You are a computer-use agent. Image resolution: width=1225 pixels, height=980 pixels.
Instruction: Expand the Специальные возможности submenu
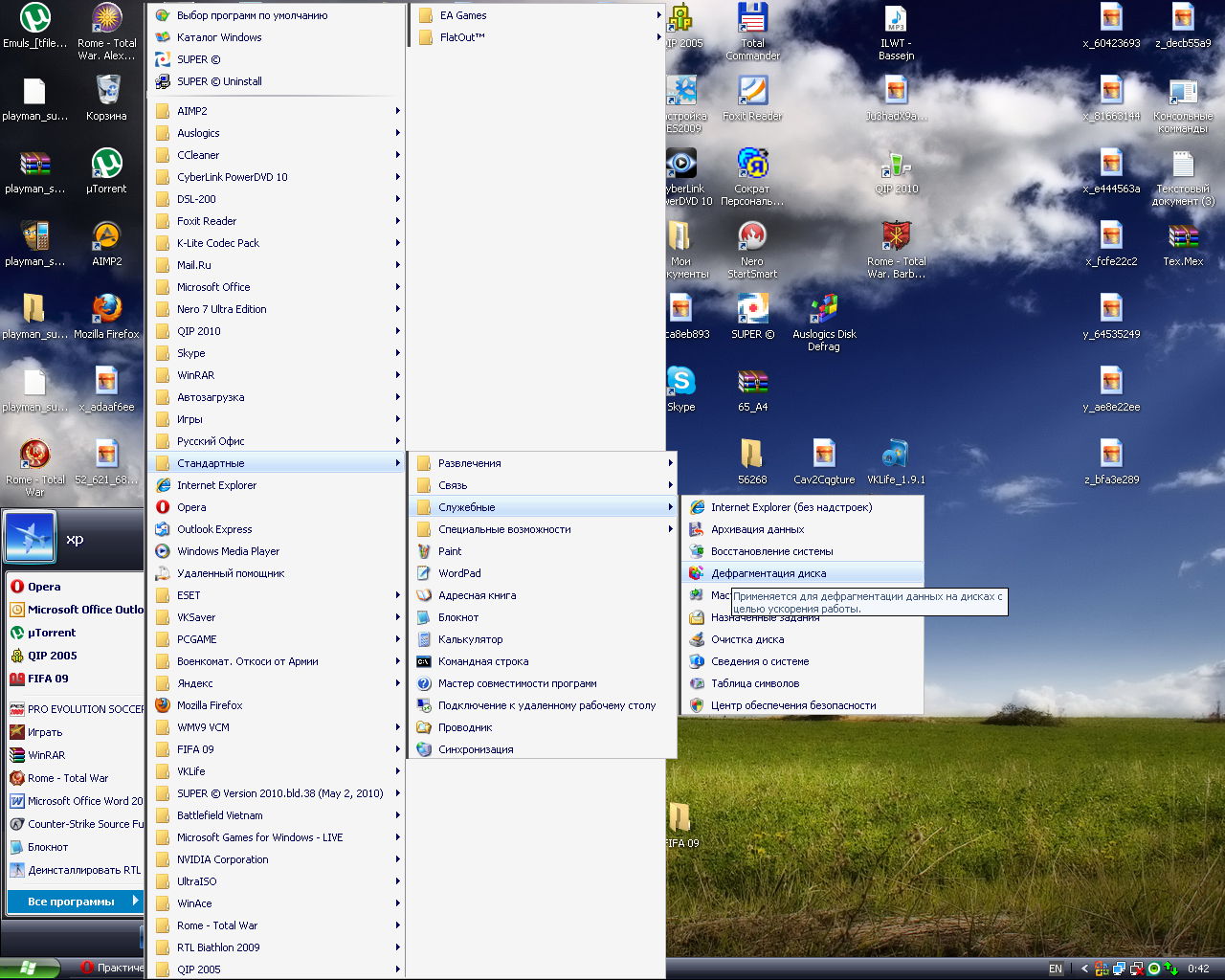coord(543,529)
